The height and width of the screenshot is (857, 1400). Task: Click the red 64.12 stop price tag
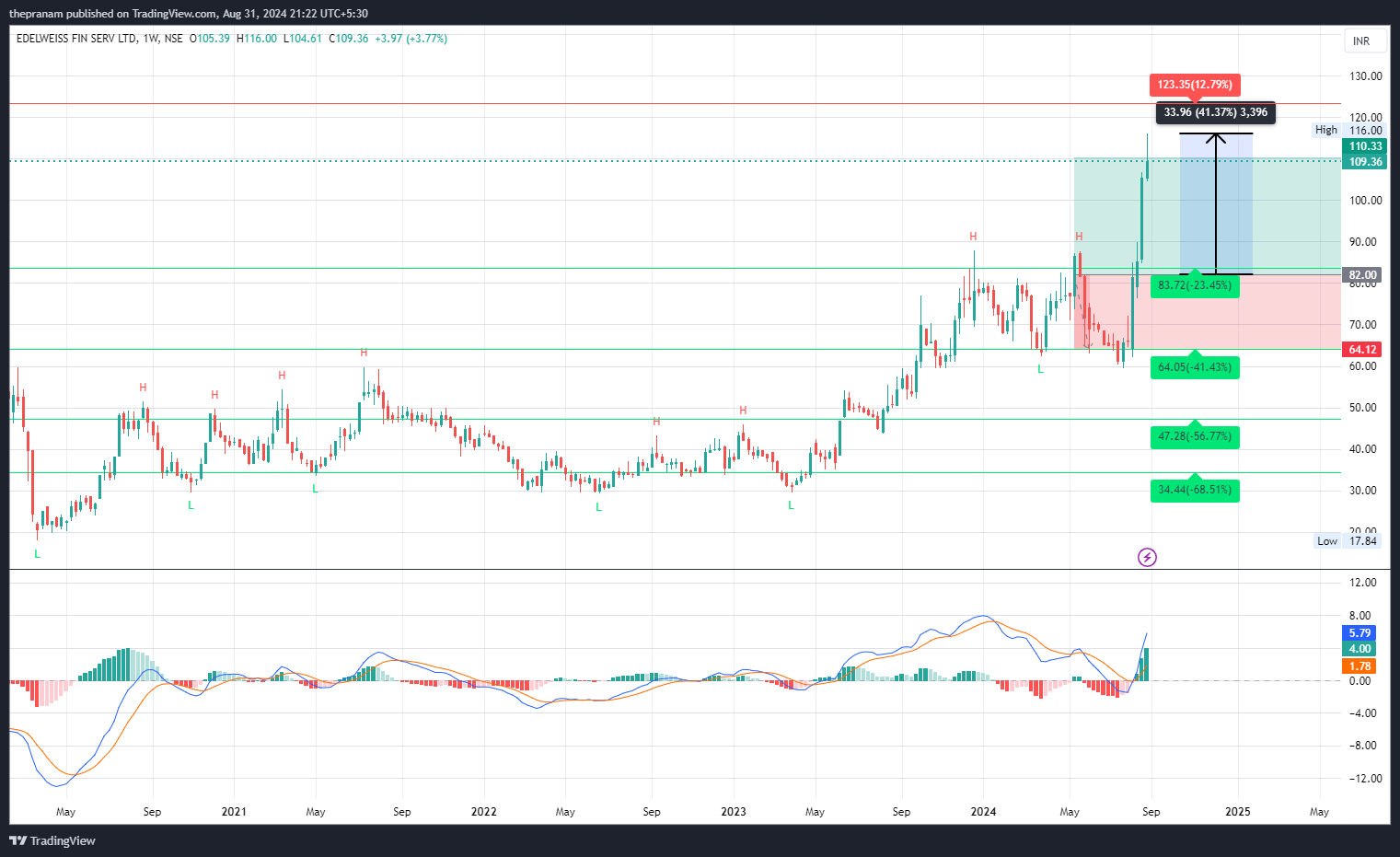click(x=1363, y=350)
